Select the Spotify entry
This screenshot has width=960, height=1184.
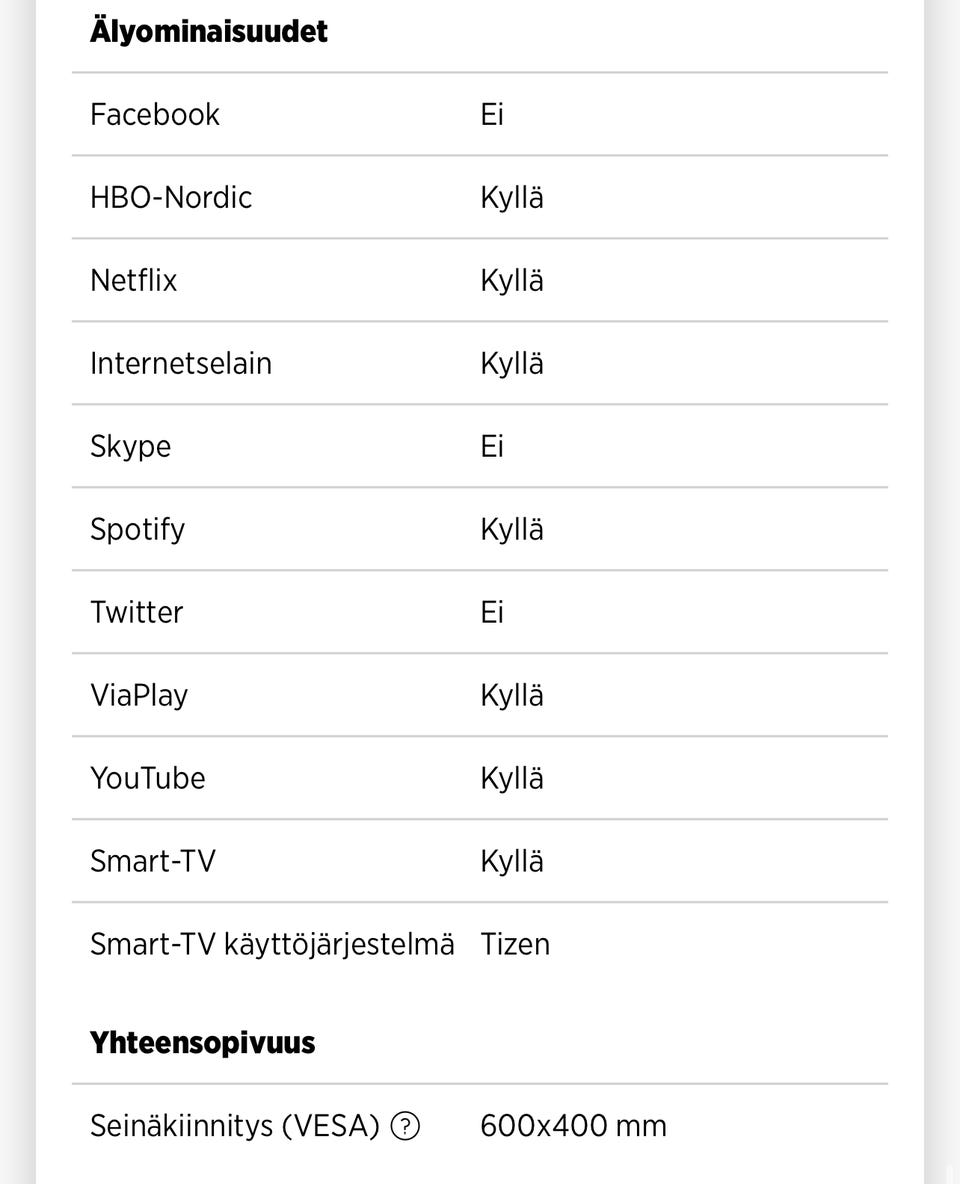137,529
